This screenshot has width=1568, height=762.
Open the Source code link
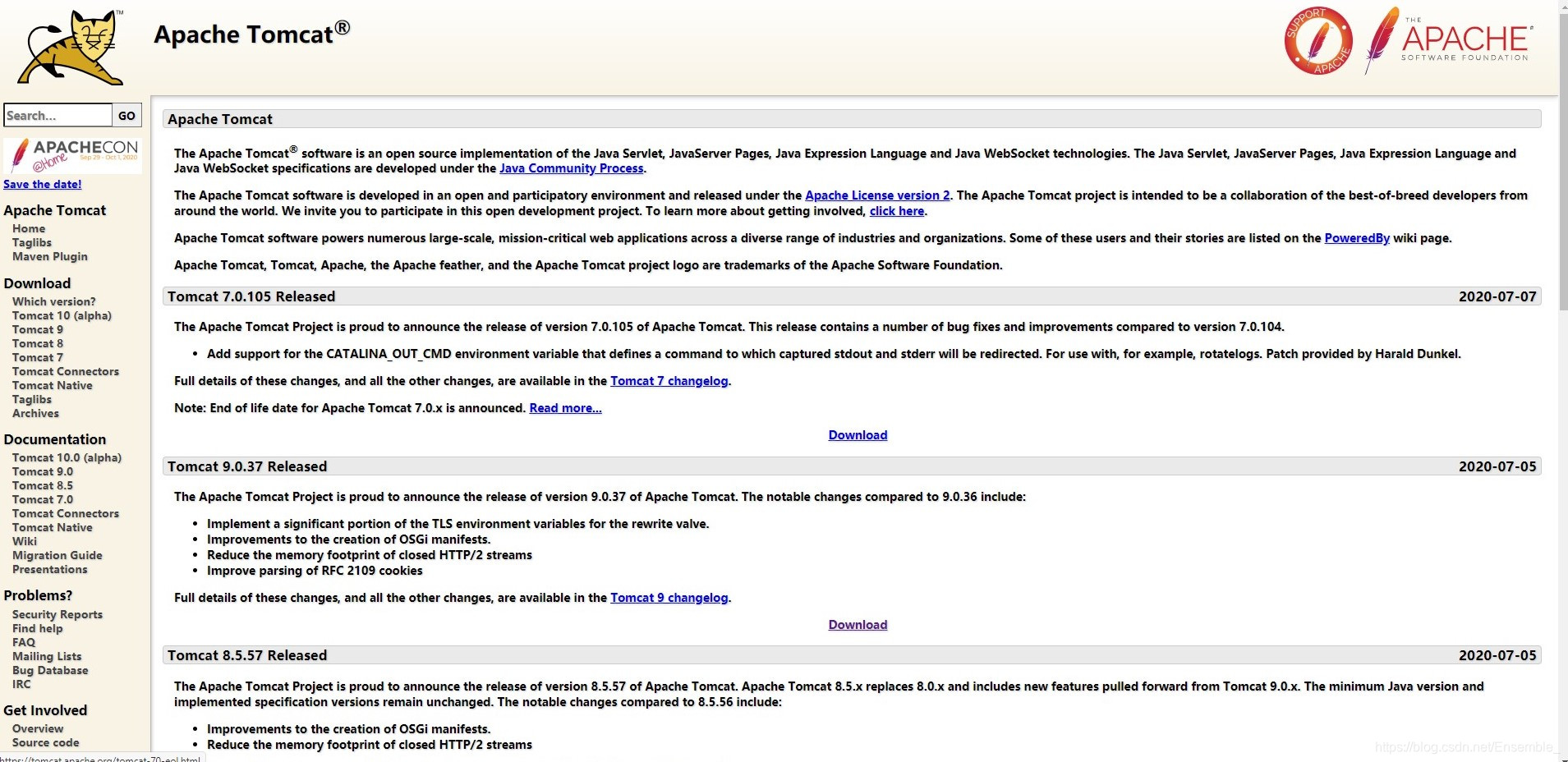46,742
